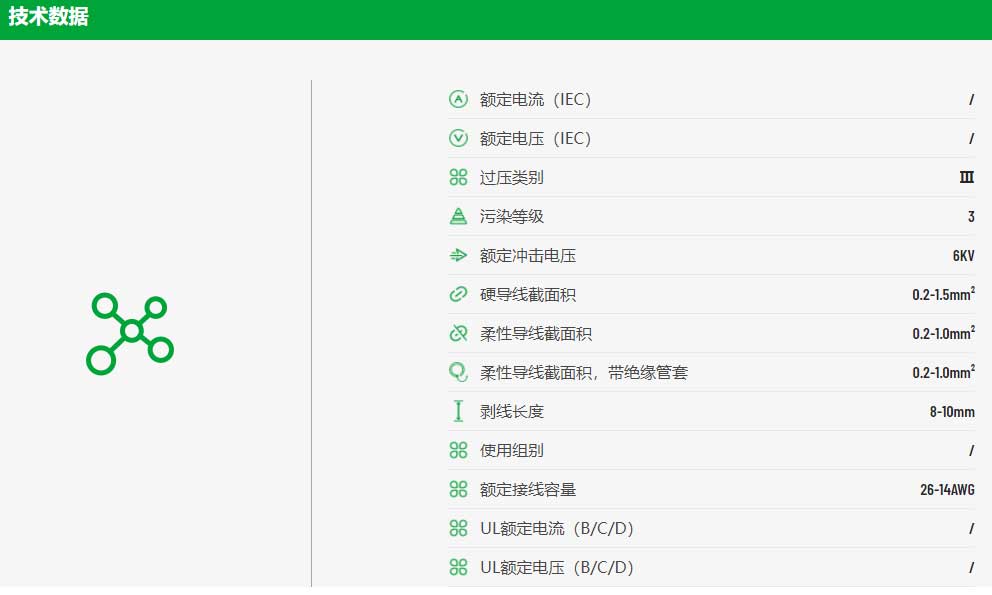This screenshot has height=595, width=992.
Task: Click the large green molecule network graphic
Action: (130, 333)
